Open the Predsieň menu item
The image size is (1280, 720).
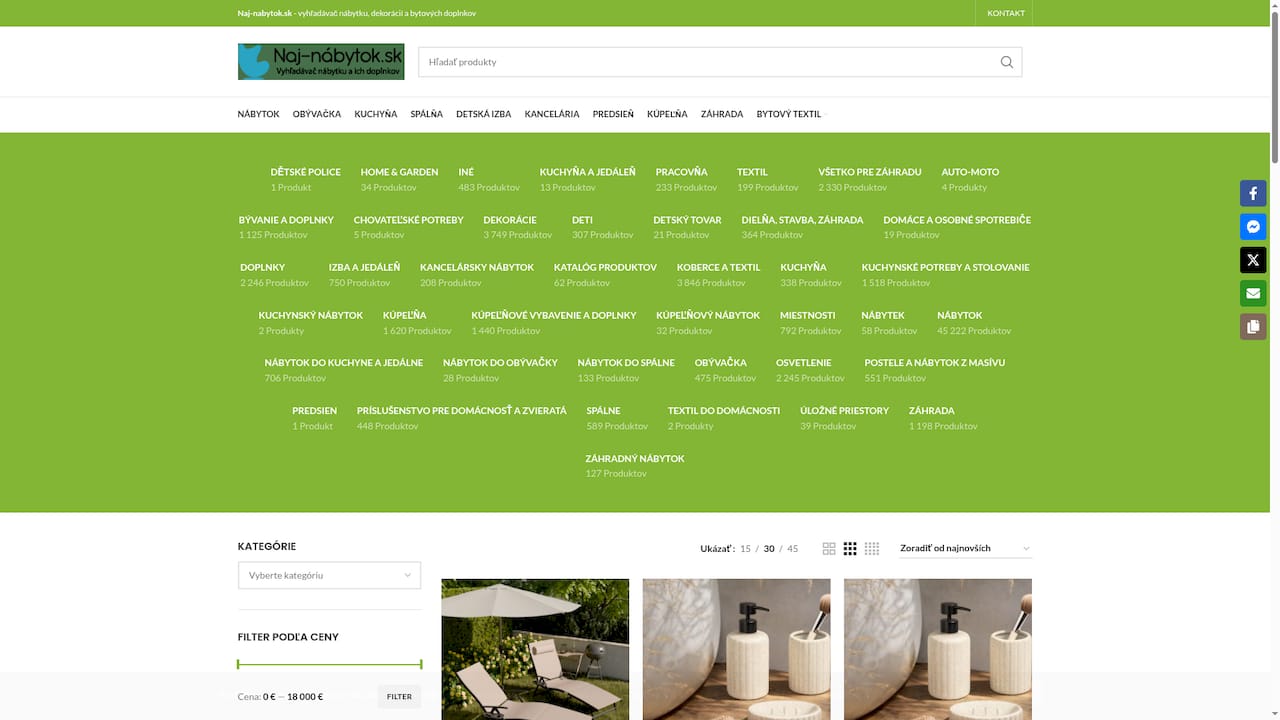point(613,114)
